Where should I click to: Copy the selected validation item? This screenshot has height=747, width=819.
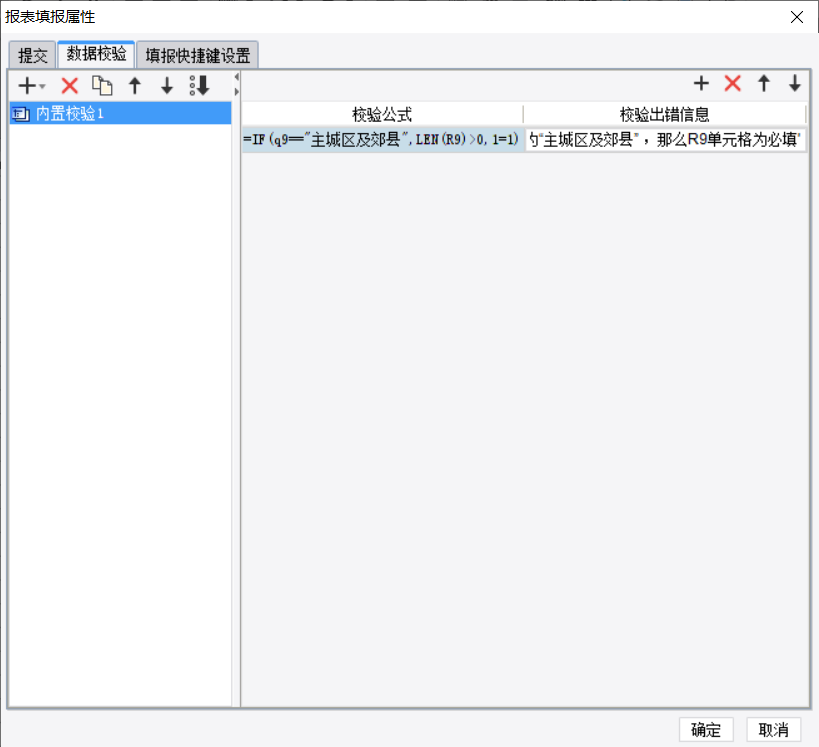(102, 85)
